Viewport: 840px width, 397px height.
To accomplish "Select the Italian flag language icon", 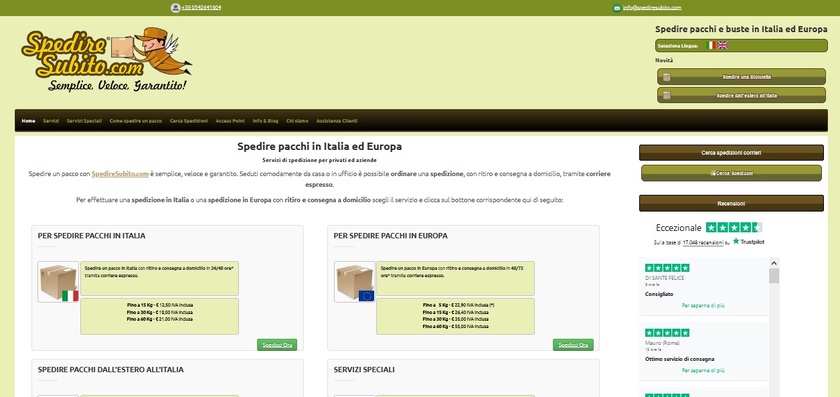I will 711,46.
